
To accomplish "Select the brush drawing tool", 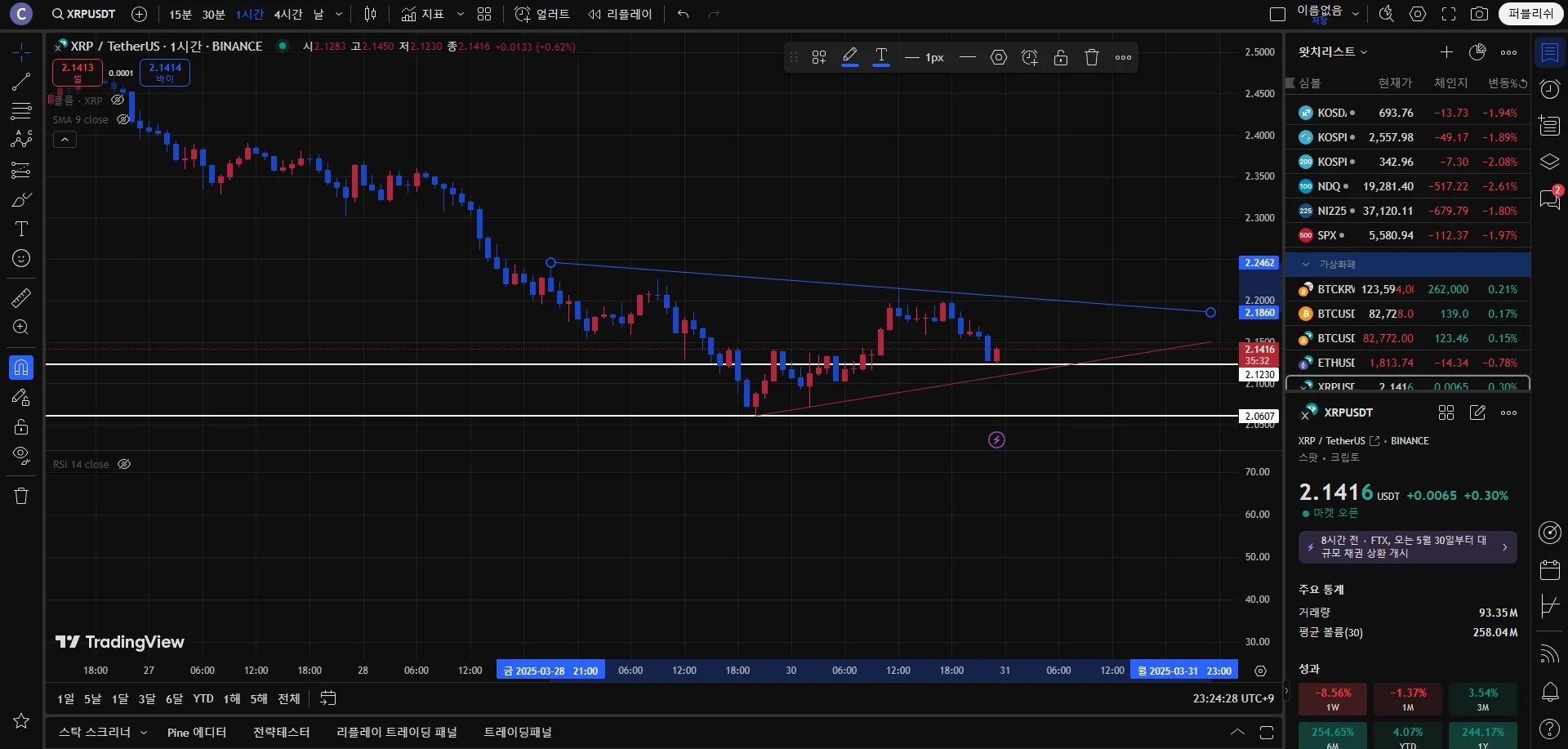I will click(x=21, y=199).
